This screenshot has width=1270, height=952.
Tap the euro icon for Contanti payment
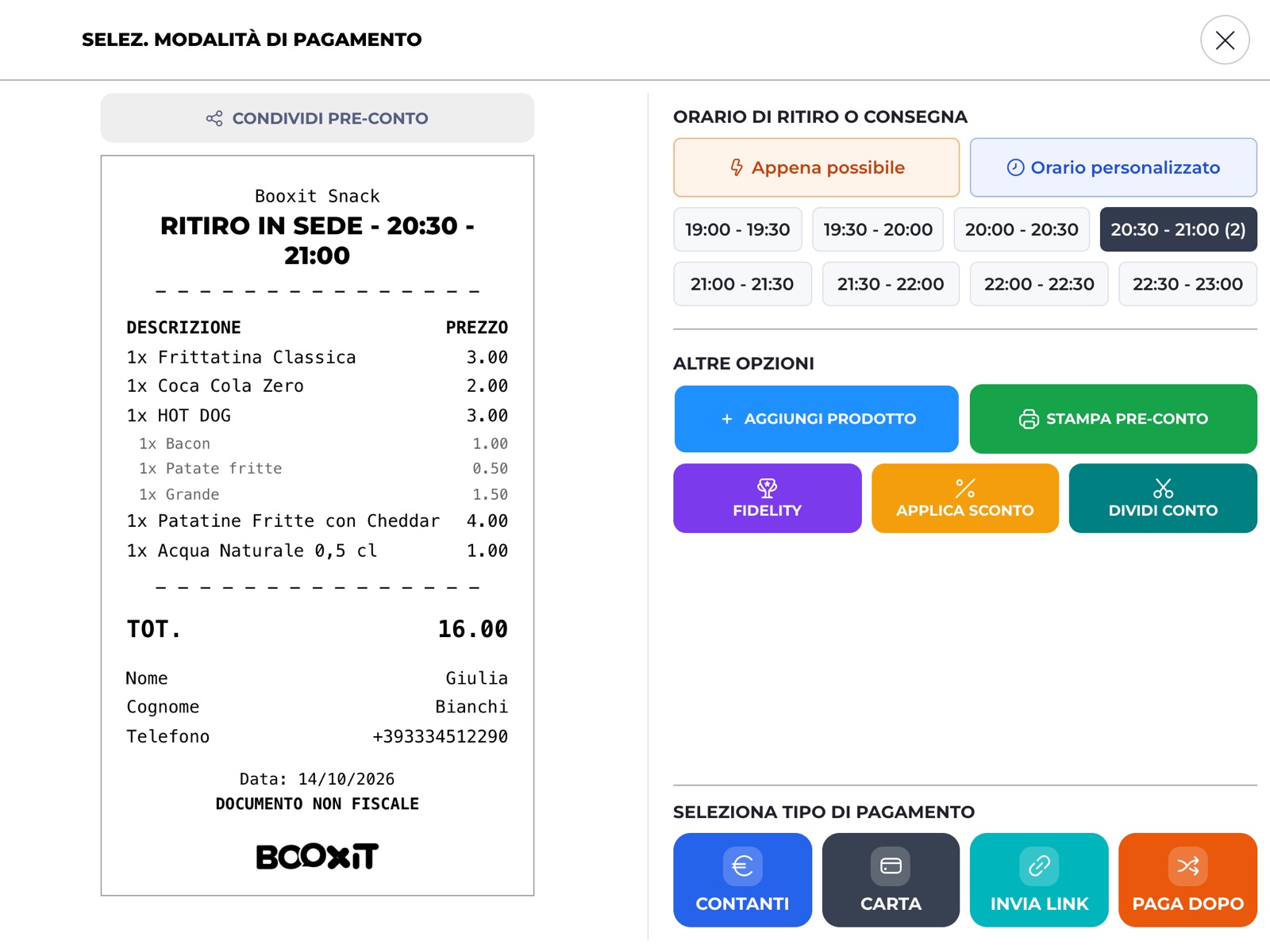[x=742, y=866]
